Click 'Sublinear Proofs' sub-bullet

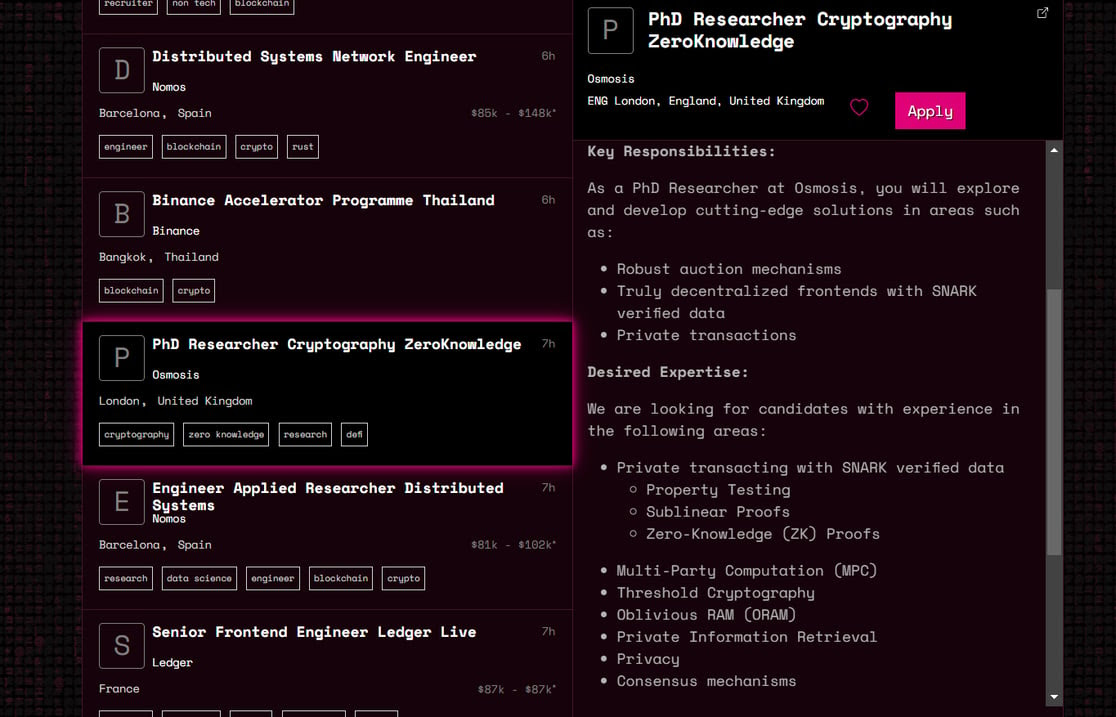pos(717,512)
